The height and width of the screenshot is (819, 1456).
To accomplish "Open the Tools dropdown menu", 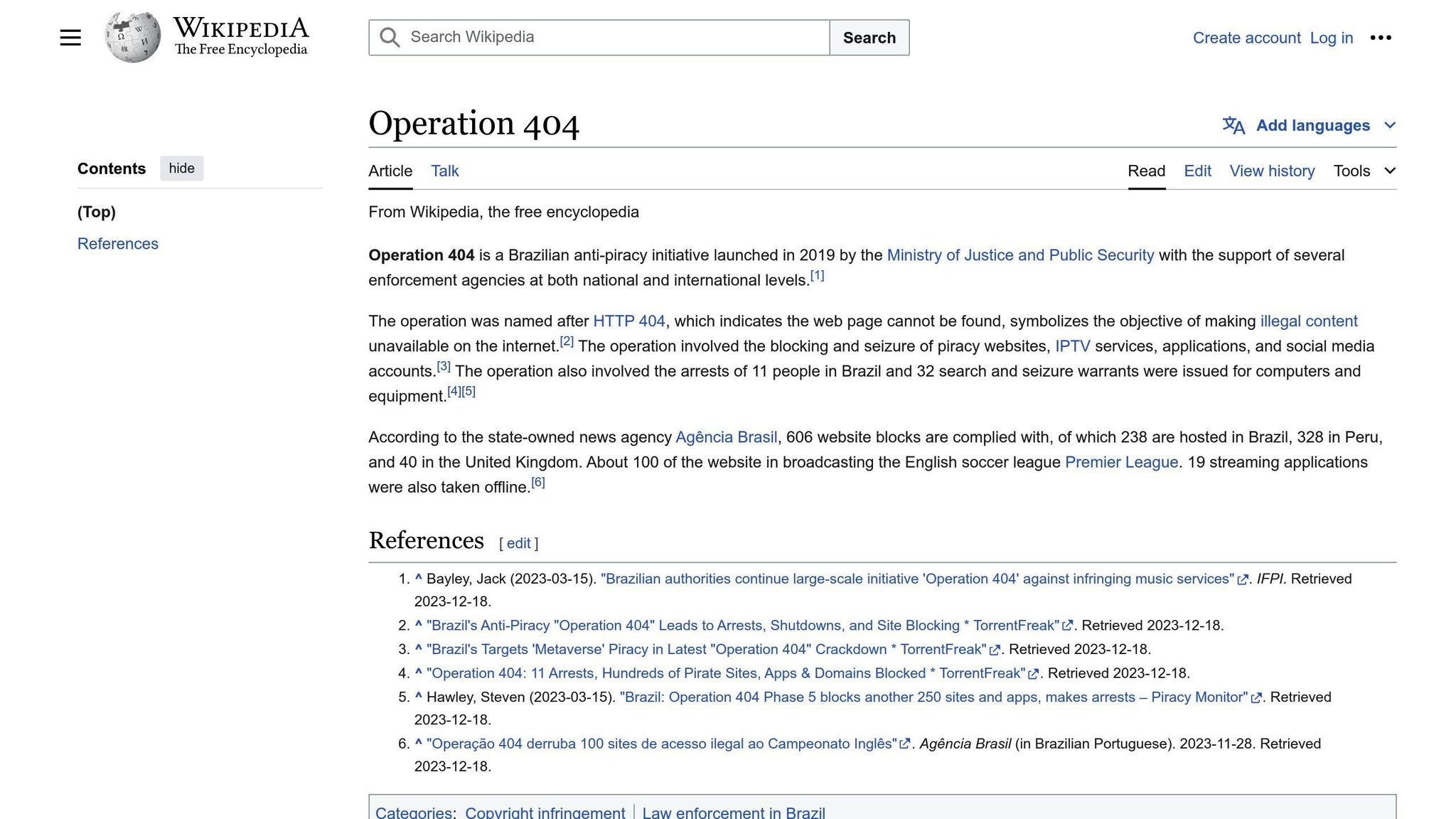I will pos(1364,171).
